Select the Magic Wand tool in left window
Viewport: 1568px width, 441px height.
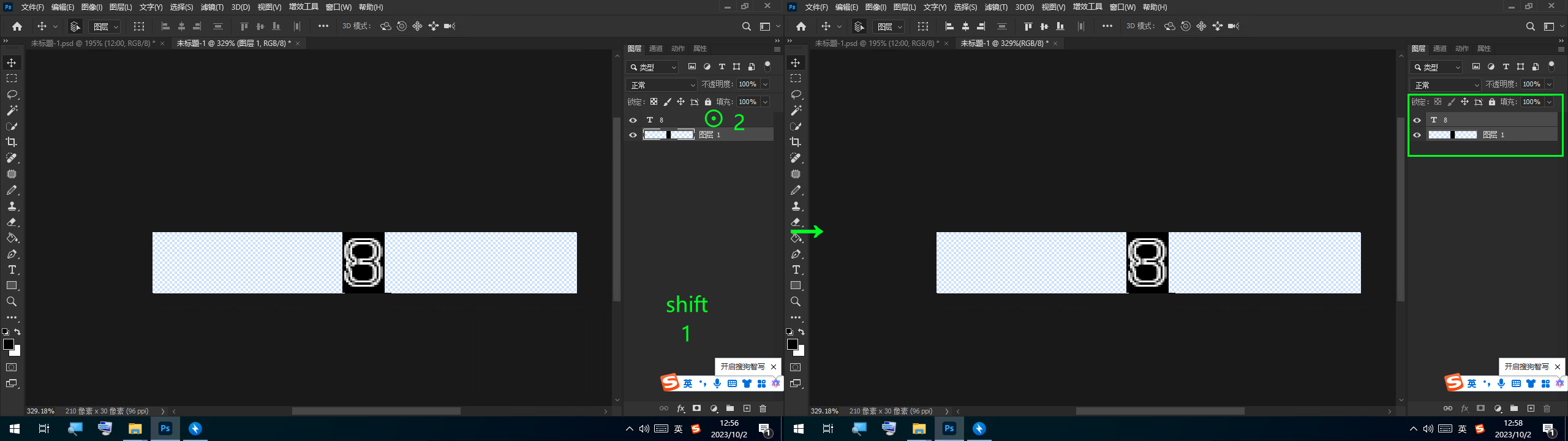coord(12,110)
